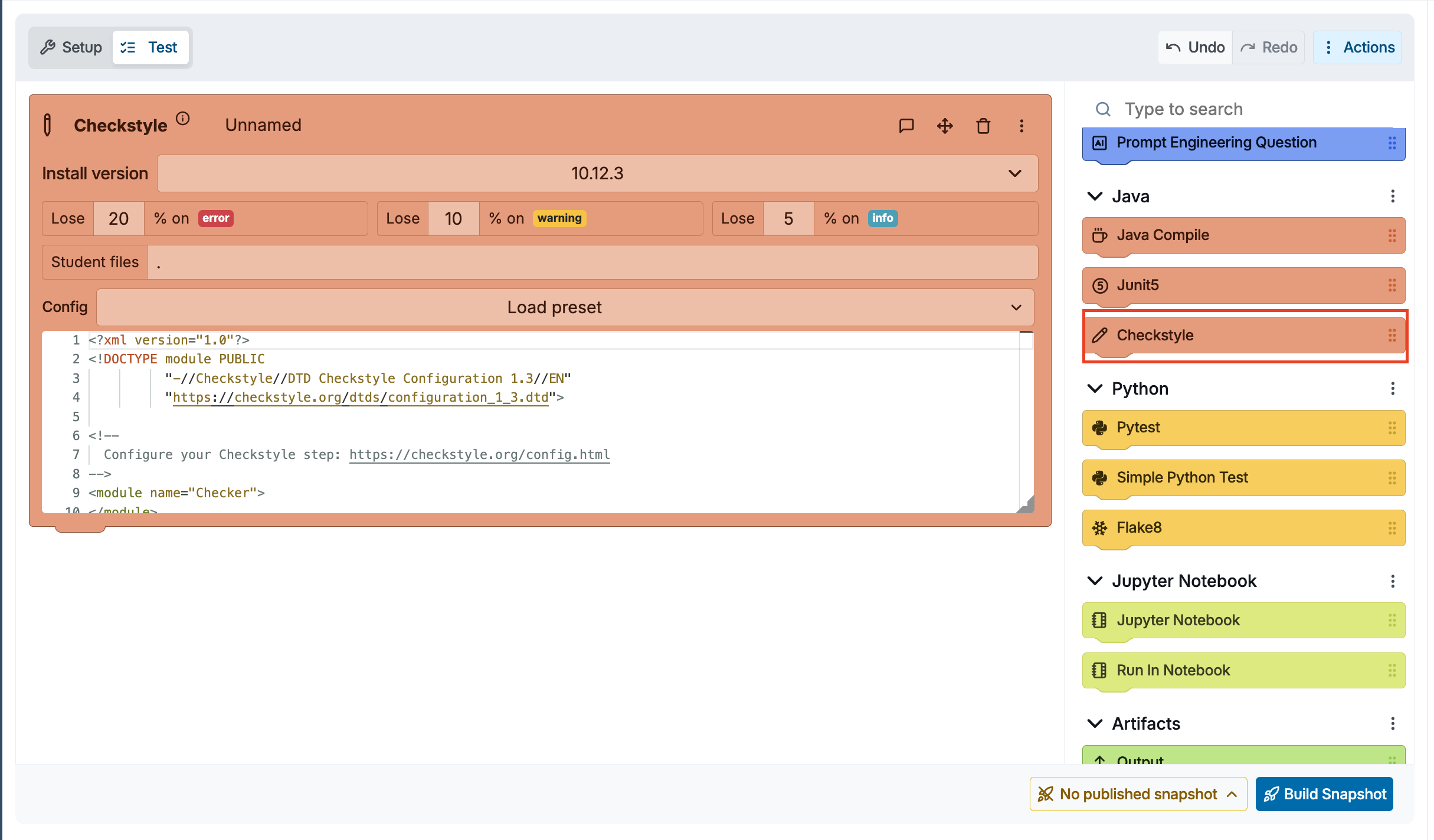Click the drag handle on Junit5 block
Screen dimensions: 1434x840
pos(1392,286)
